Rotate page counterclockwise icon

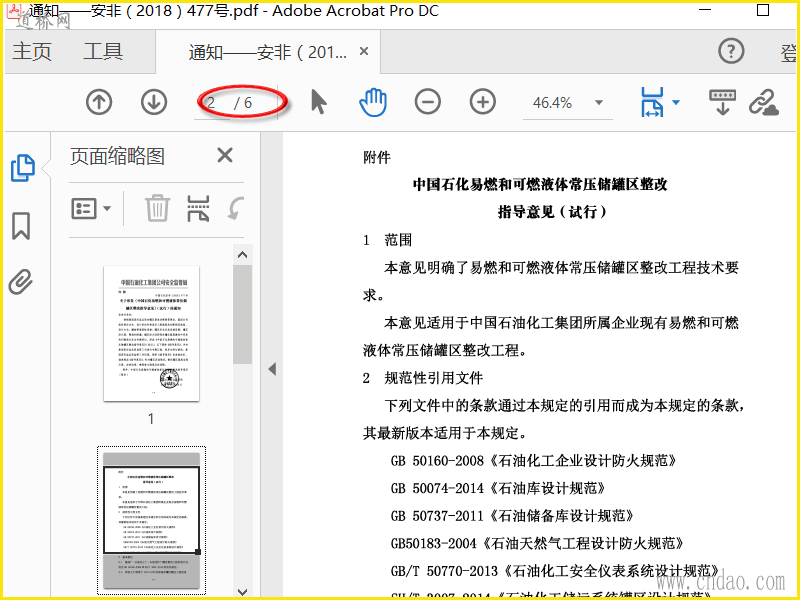pos(236,208)
